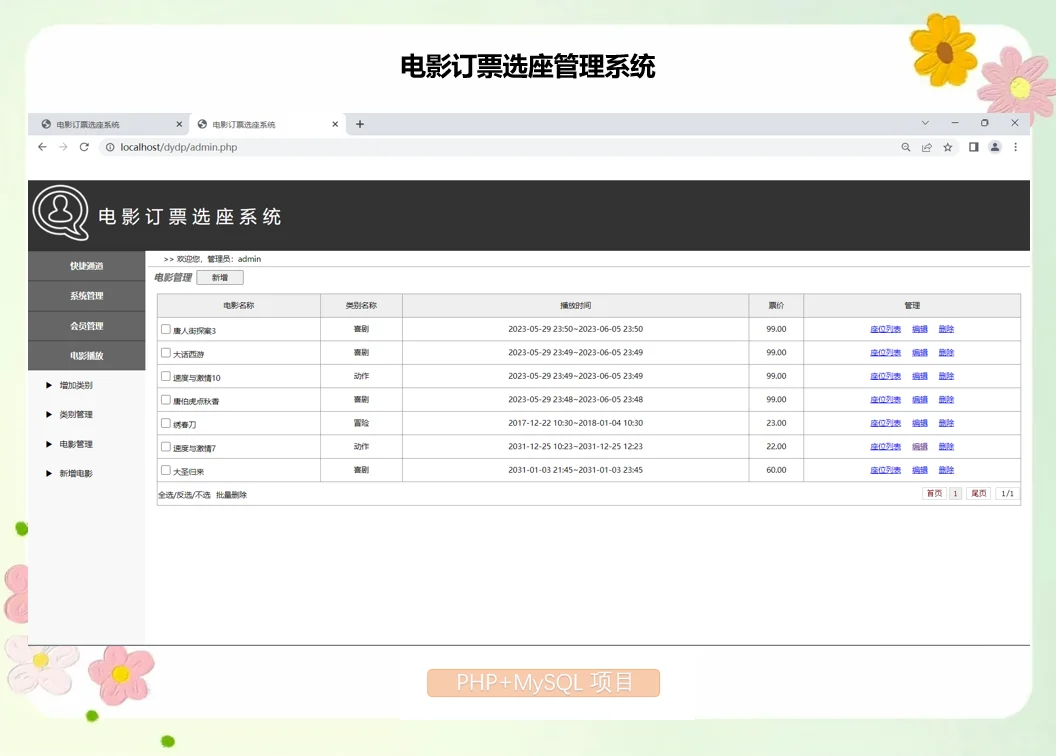This screenshot has width=1056, height=756.
Task: Click the share icon in the address bar
Action: tap(926, 146)
